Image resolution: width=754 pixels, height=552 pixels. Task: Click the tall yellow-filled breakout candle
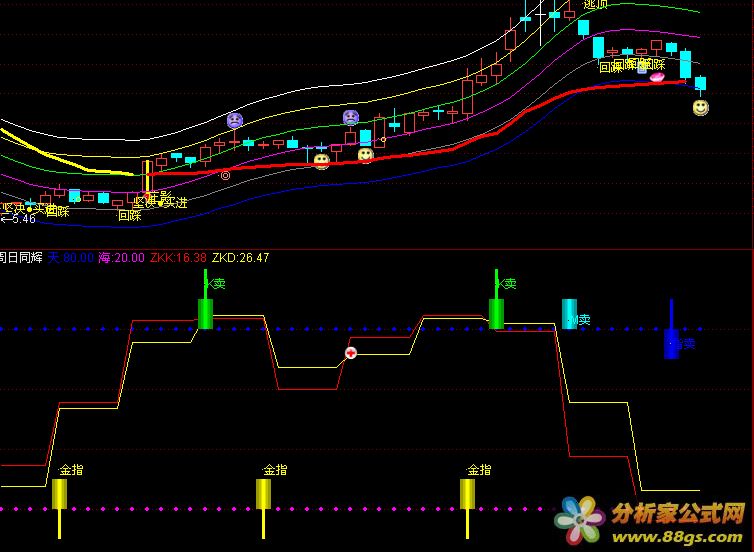pos(147,177)
